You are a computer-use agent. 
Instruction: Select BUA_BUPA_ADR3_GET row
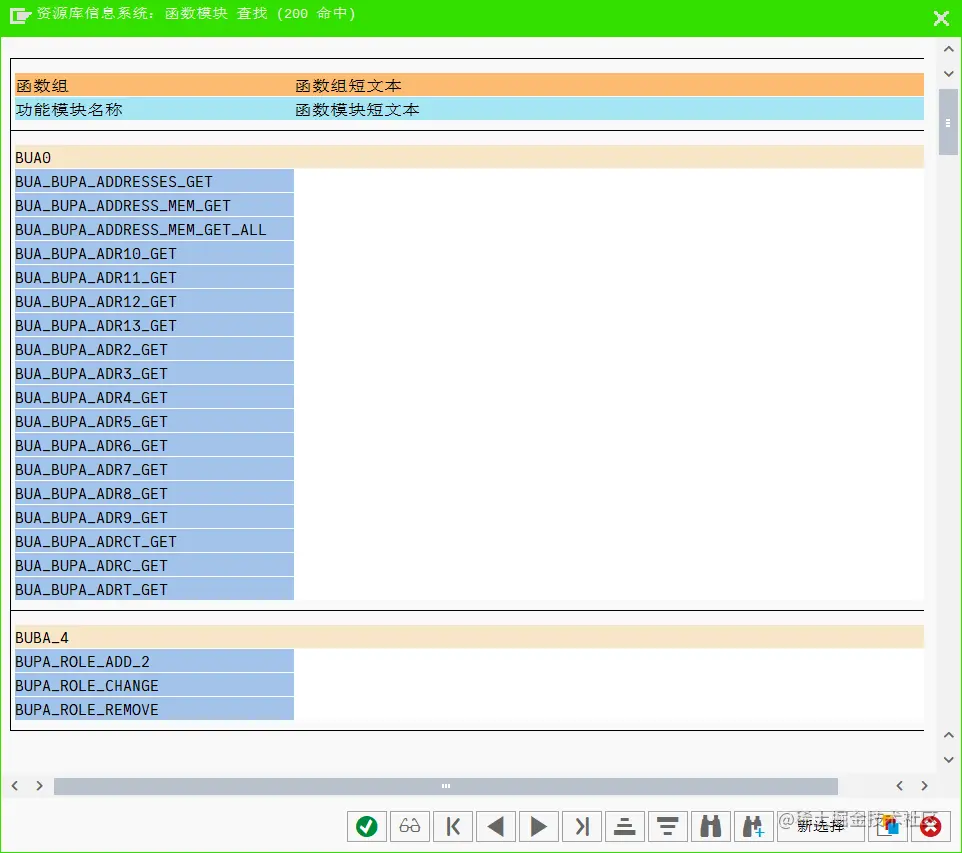(x=154, y=373)
